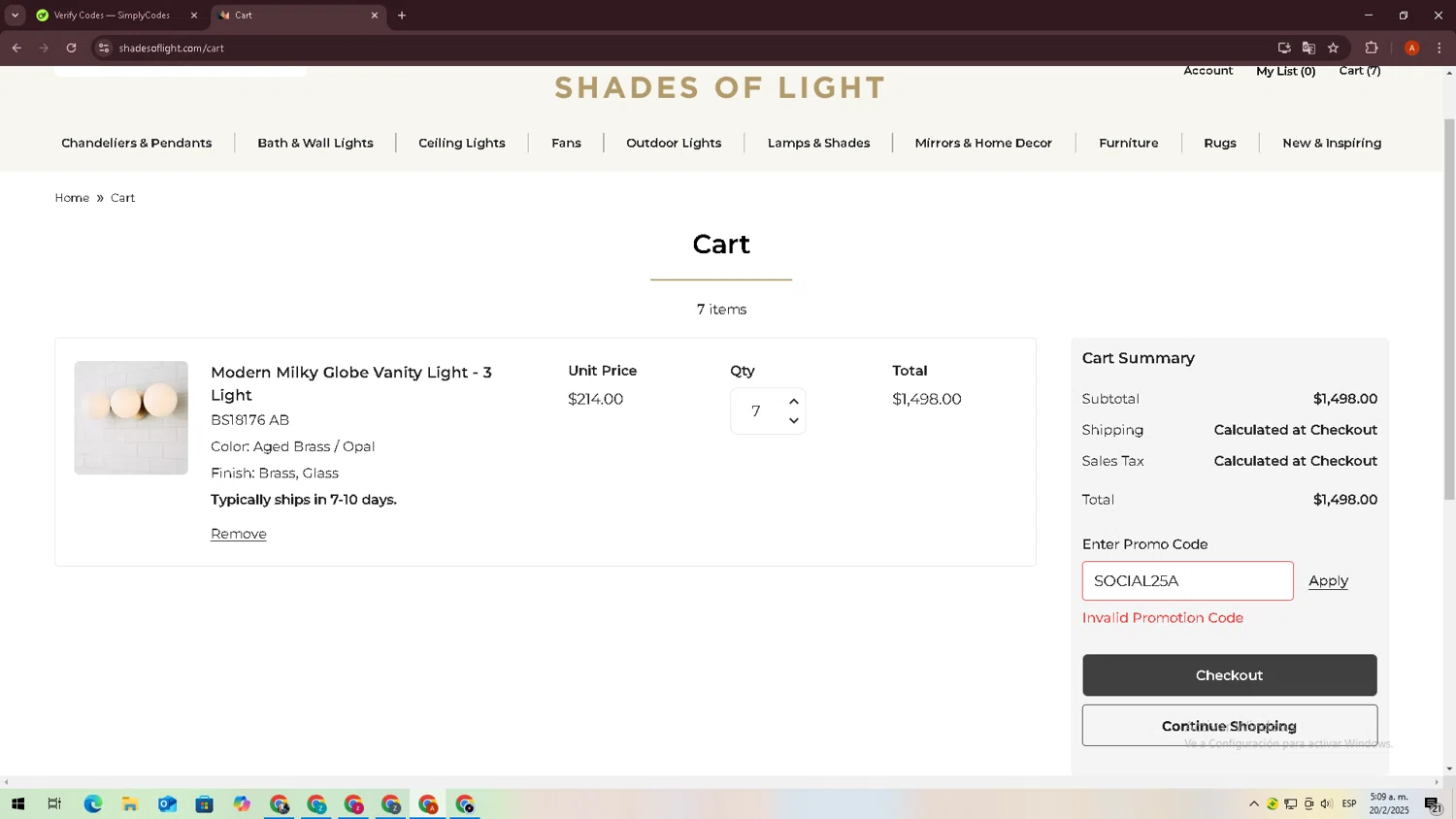
Task: Open the Windows Start menu
Action: 17,803
